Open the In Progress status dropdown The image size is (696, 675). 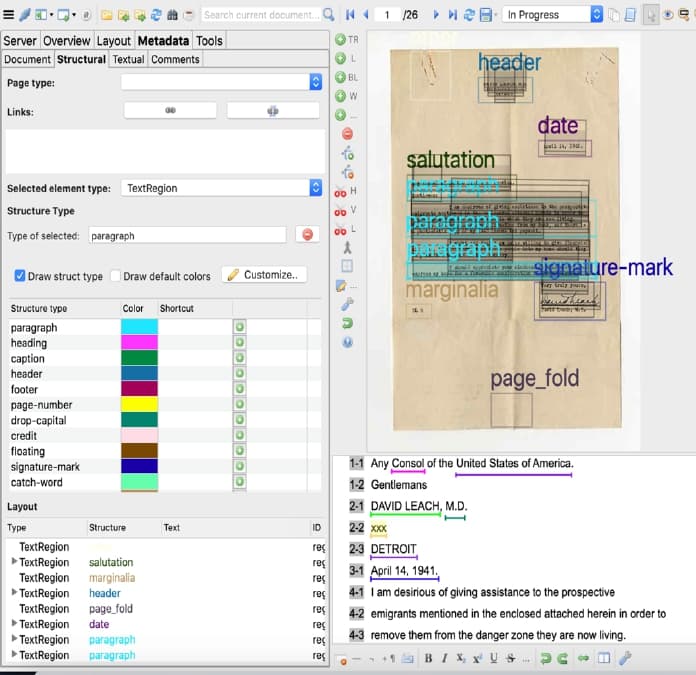tap(597, 15)
